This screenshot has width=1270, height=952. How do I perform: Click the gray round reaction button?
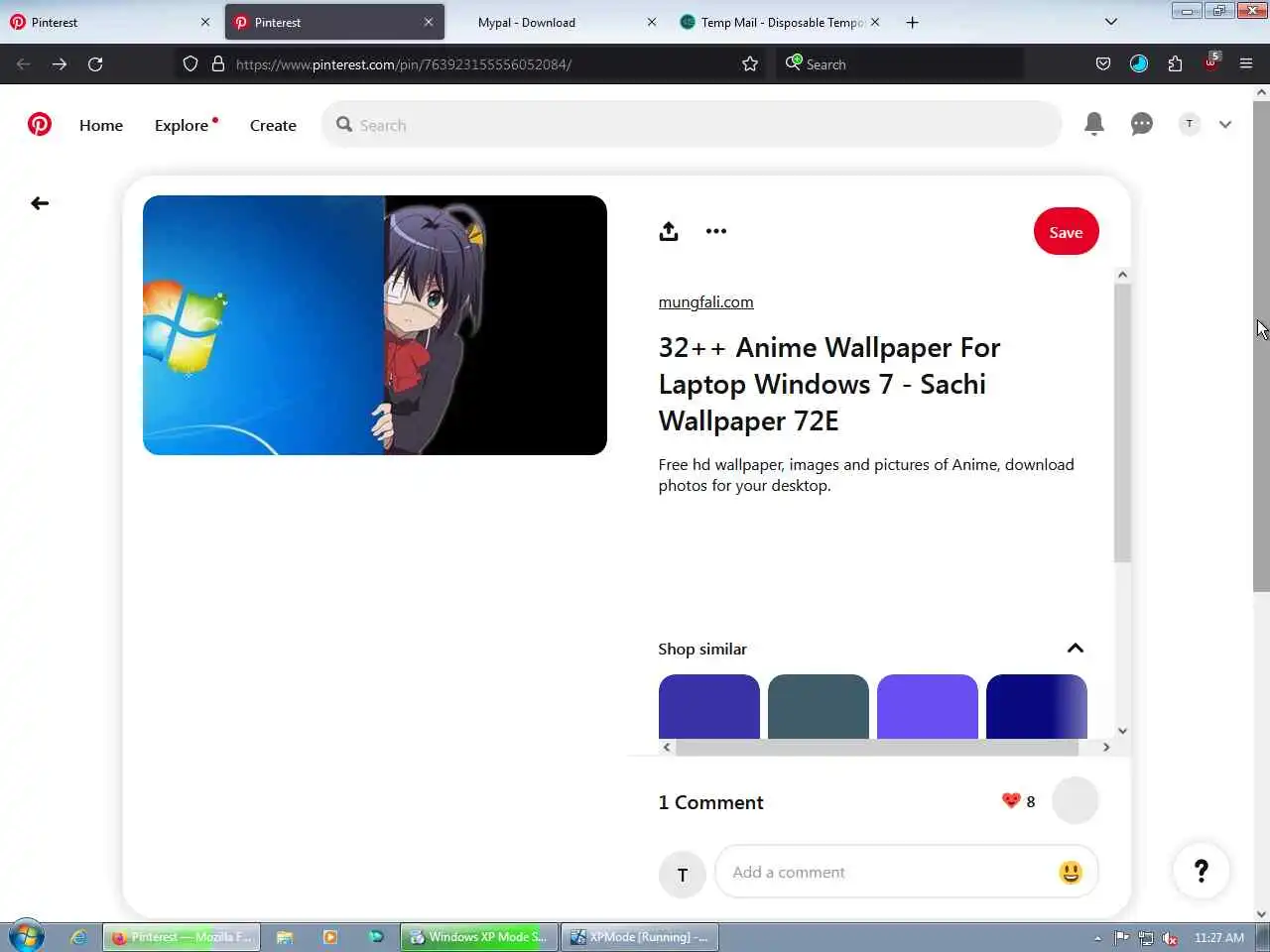click(x=1076, y=800)
